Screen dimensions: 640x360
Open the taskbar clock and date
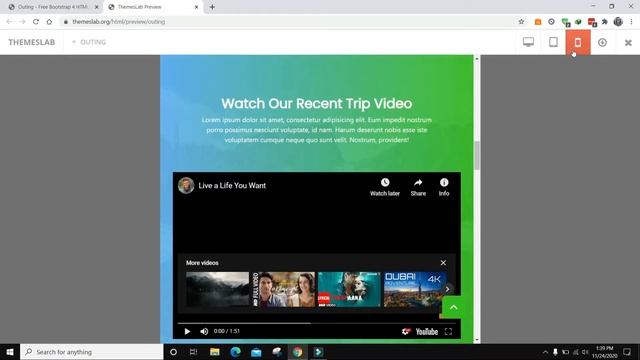[604, 352]
